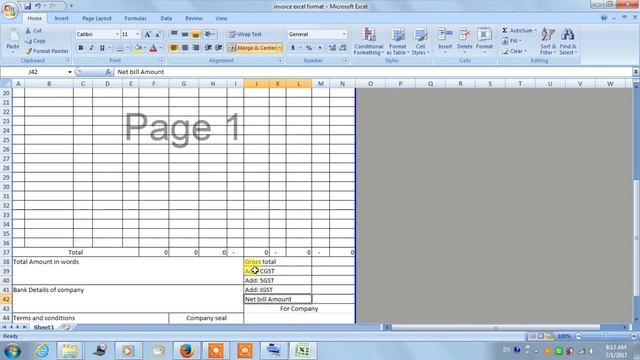Open the Data tab
This screenshot has height=360, width=640.
pyautogui.click(x=166, y=18)
